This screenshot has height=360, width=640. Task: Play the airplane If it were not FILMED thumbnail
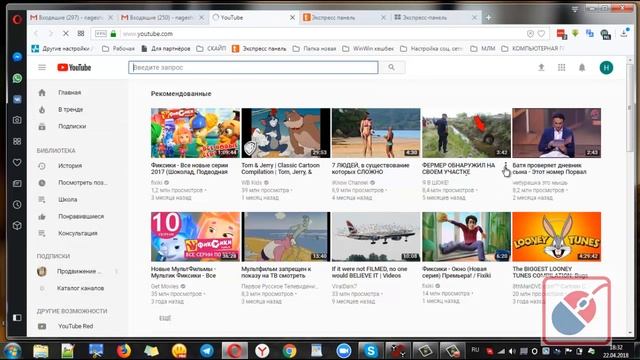pos(376,237)
